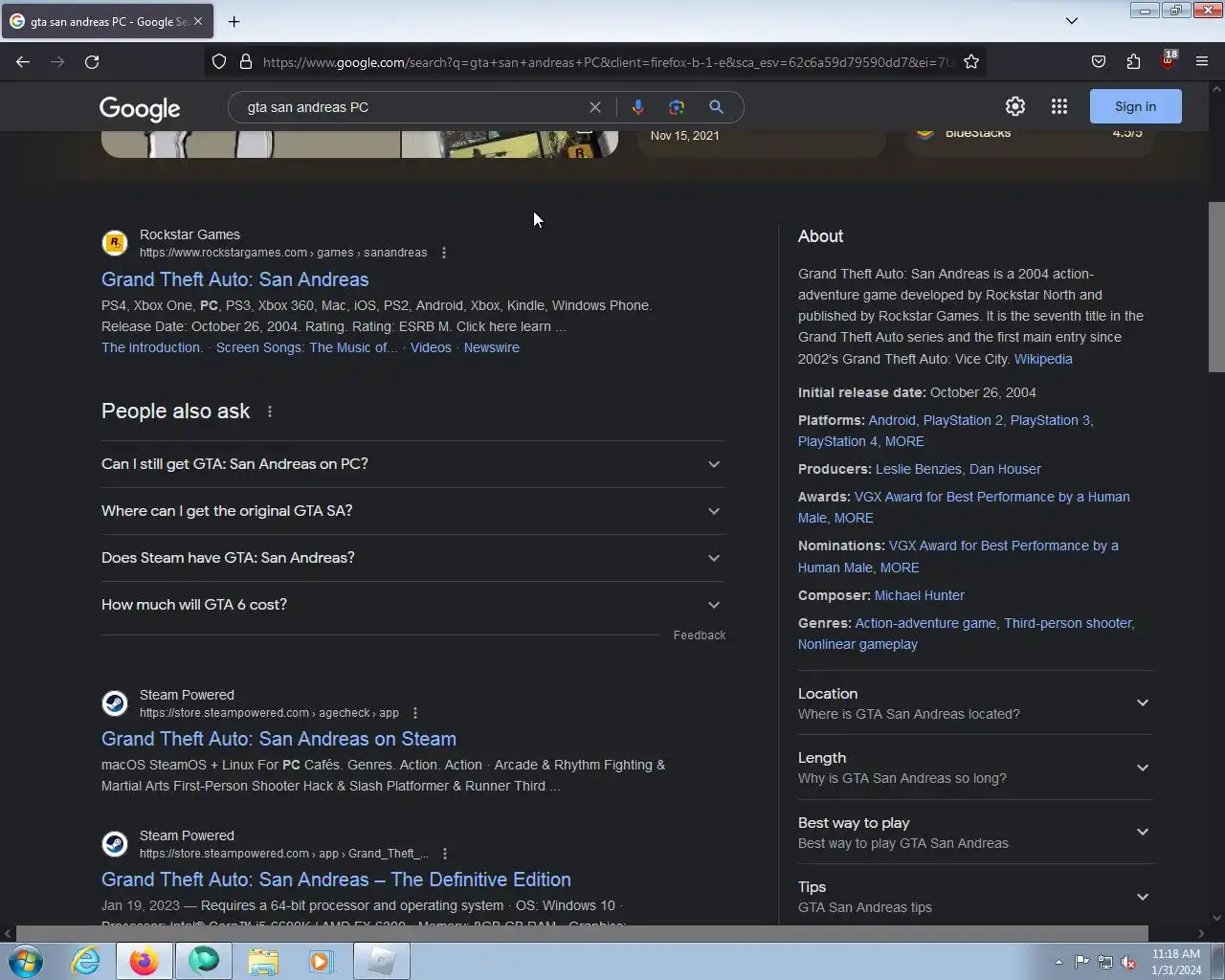This screenshot has width=1225, height=980.
Task: Reload the current page
Action: click(x=92, y=61)
